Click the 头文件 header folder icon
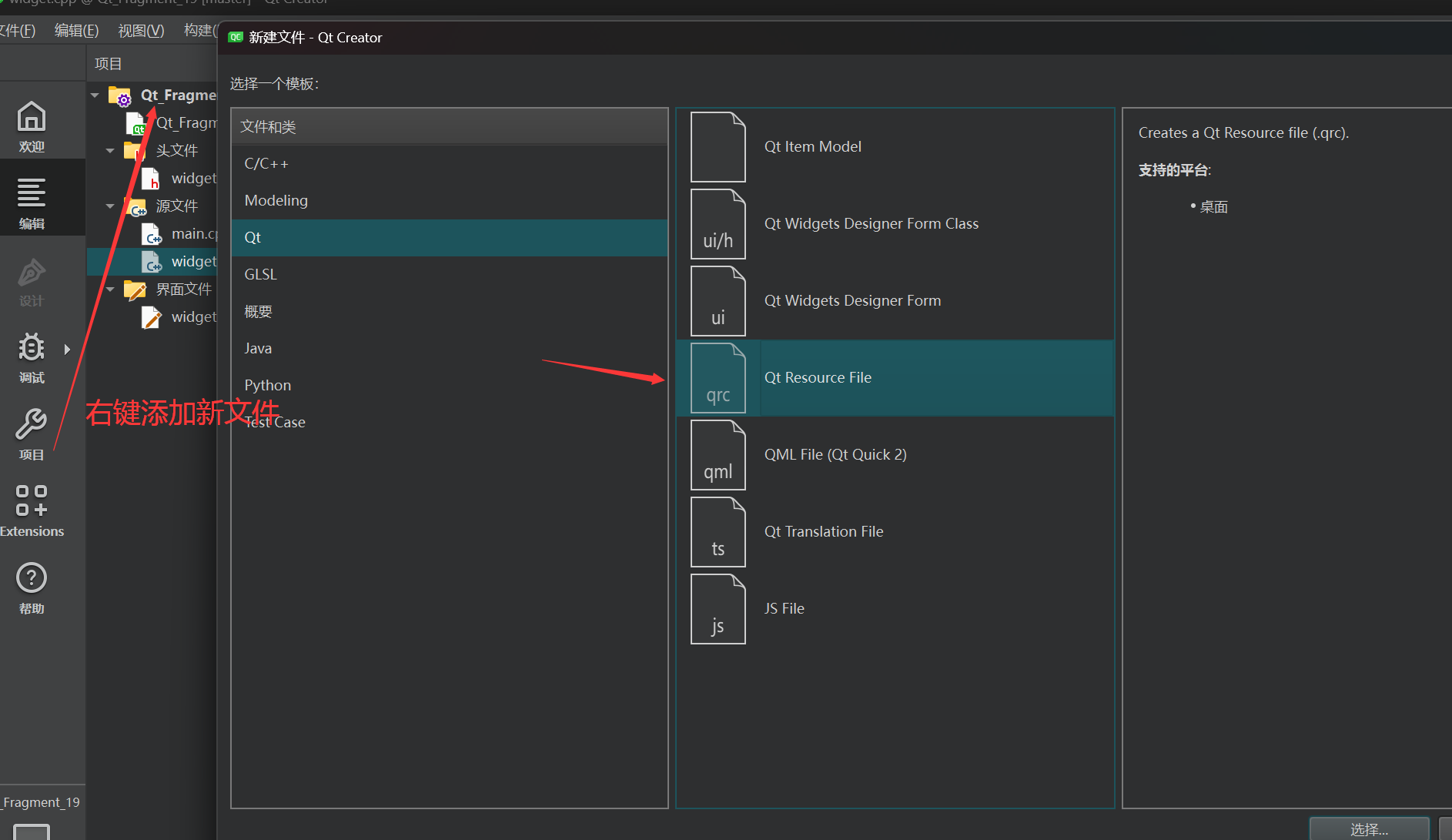The width and height of the screenshot is (1452, 840). (135, 150)
